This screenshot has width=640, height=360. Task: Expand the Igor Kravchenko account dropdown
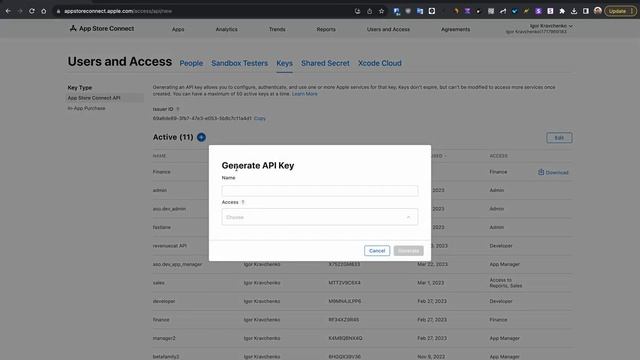(x=551, y=26)
